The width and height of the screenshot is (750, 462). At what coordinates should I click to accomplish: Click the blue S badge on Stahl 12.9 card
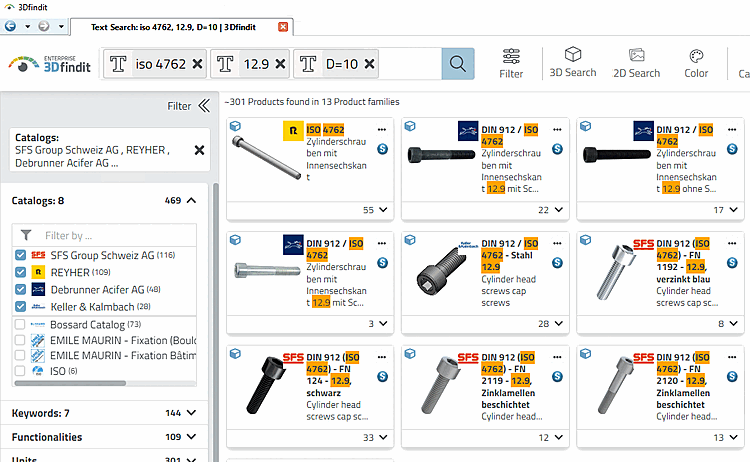557,263
